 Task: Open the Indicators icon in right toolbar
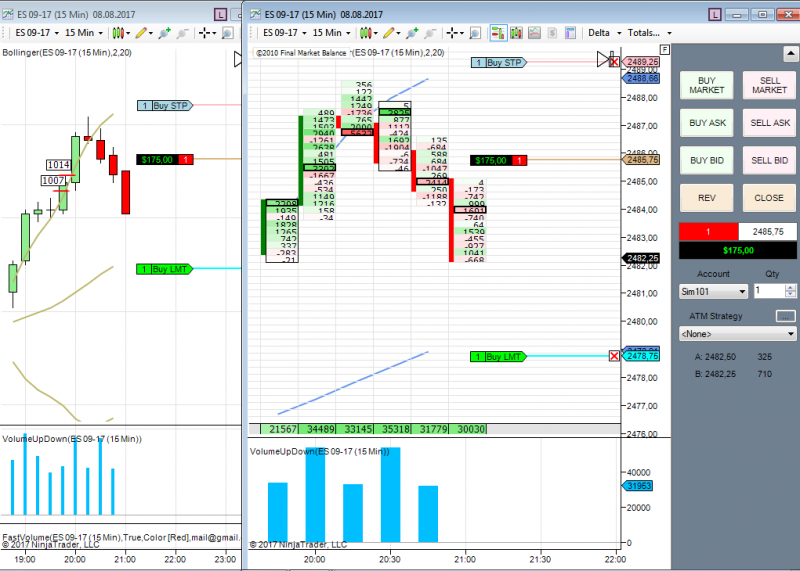[x=534, y=33]
